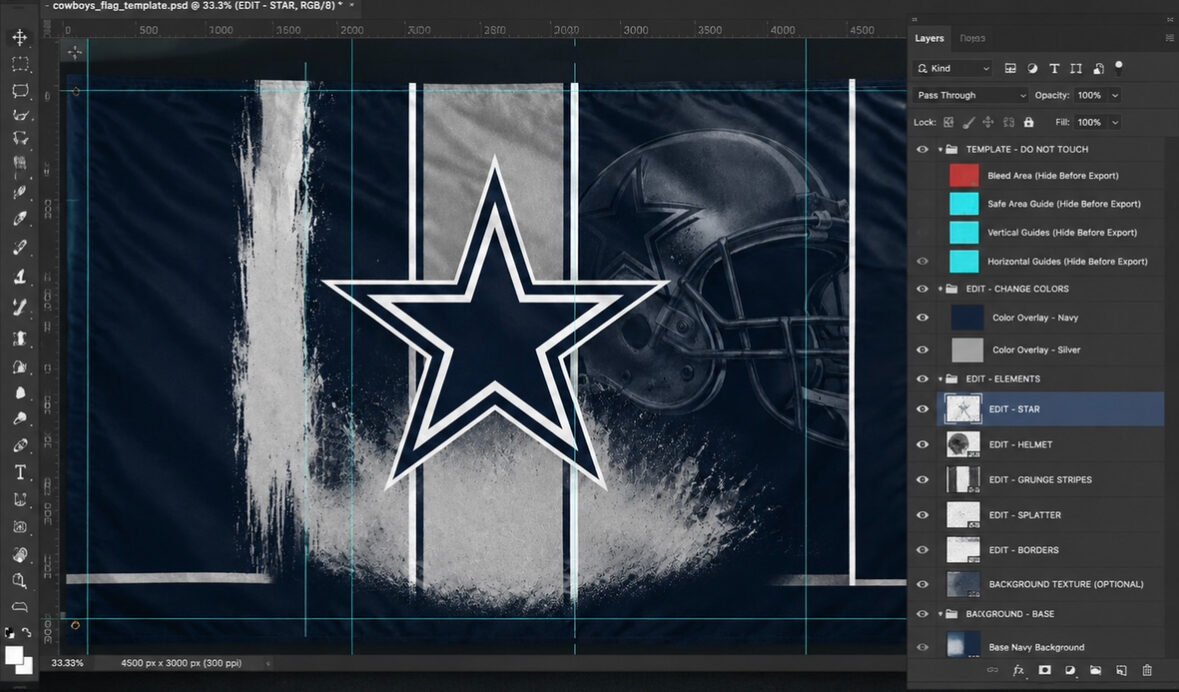Screen dimensions: 1179x692
Task: Hide the EDIT - HELMET layer
Action: click(922, 445)
